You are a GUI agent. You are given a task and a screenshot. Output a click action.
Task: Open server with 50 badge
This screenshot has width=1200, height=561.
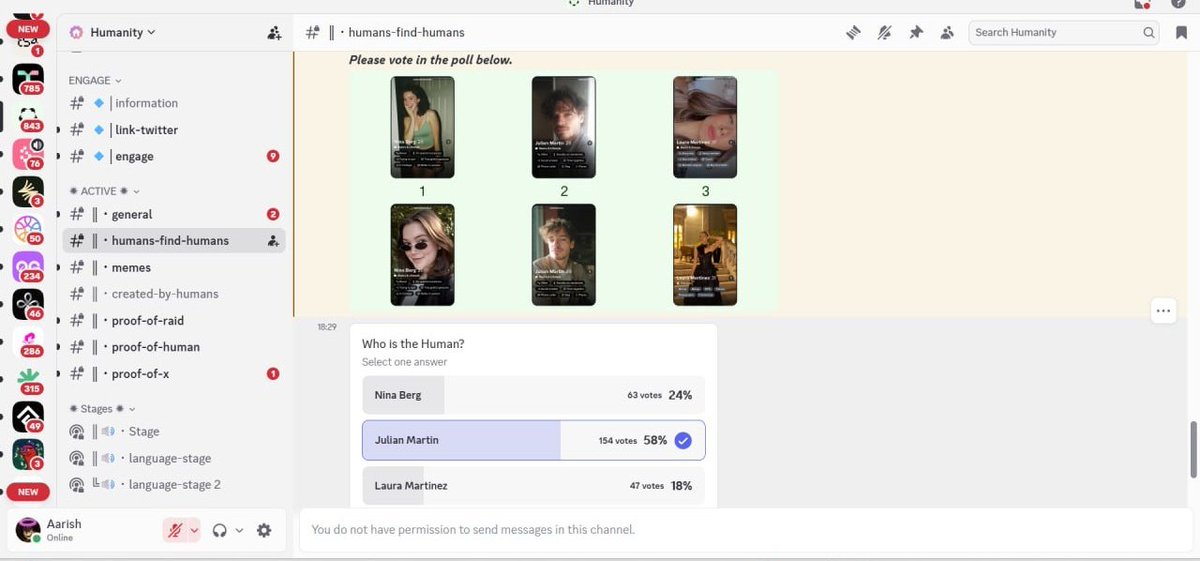coord(28,229)
